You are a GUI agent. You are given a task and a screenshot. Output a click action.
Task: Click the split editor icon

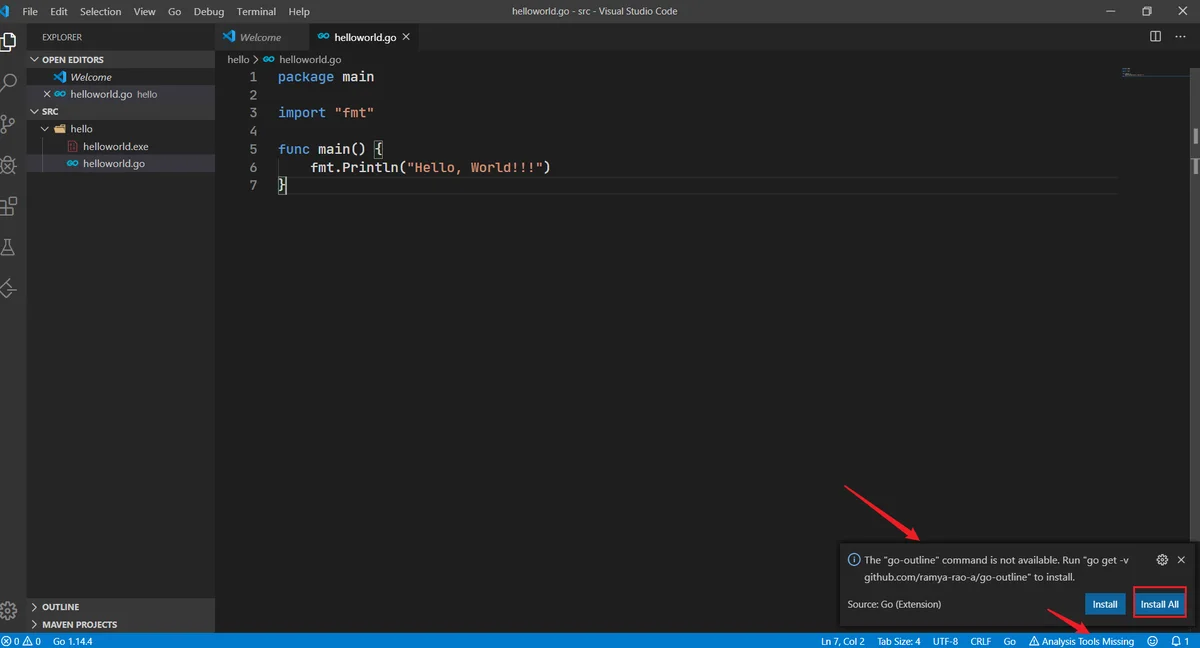(x=1155, y=37)
